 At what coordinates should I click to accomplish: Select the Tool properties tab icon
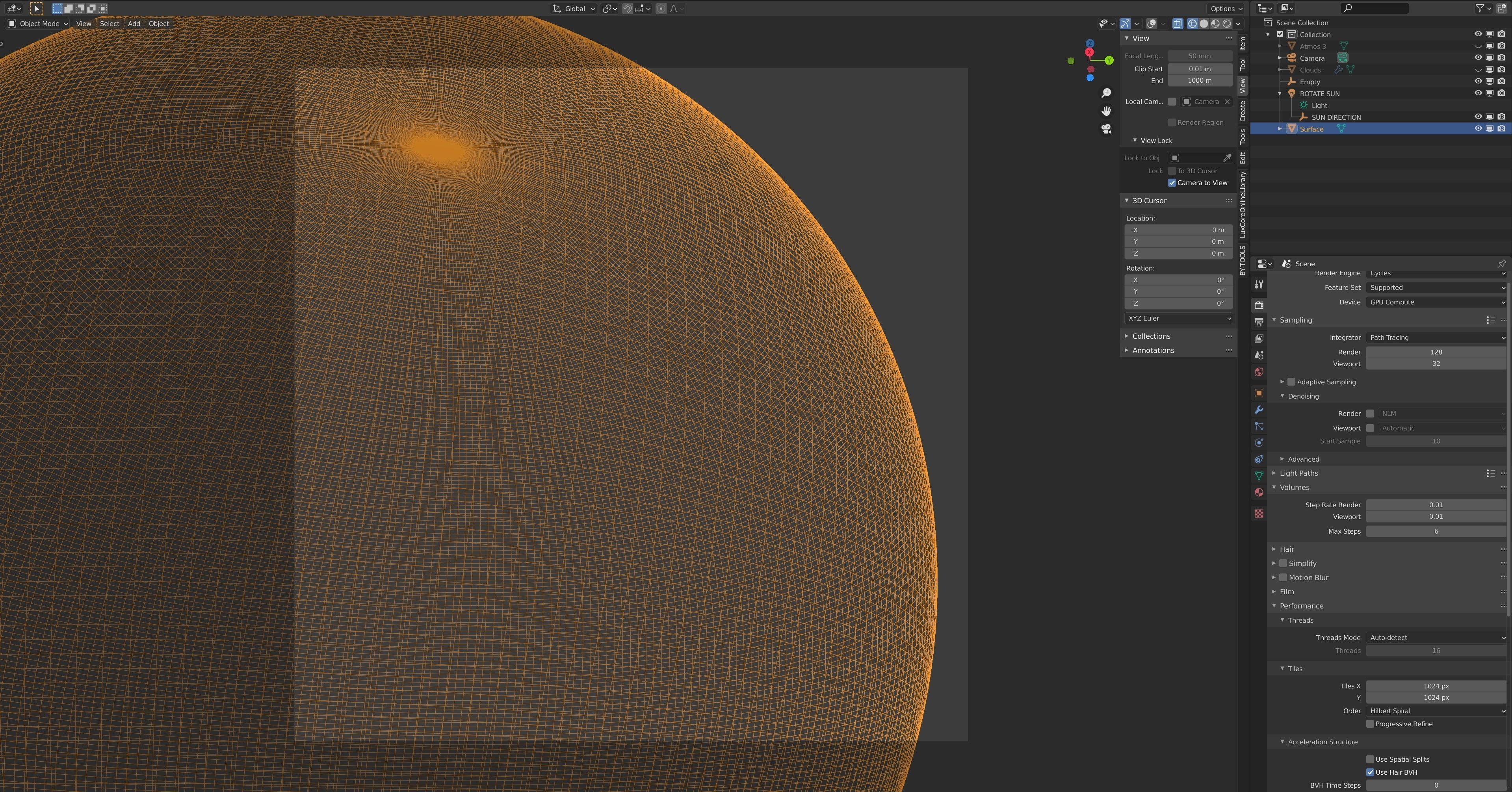point(1258,284)
